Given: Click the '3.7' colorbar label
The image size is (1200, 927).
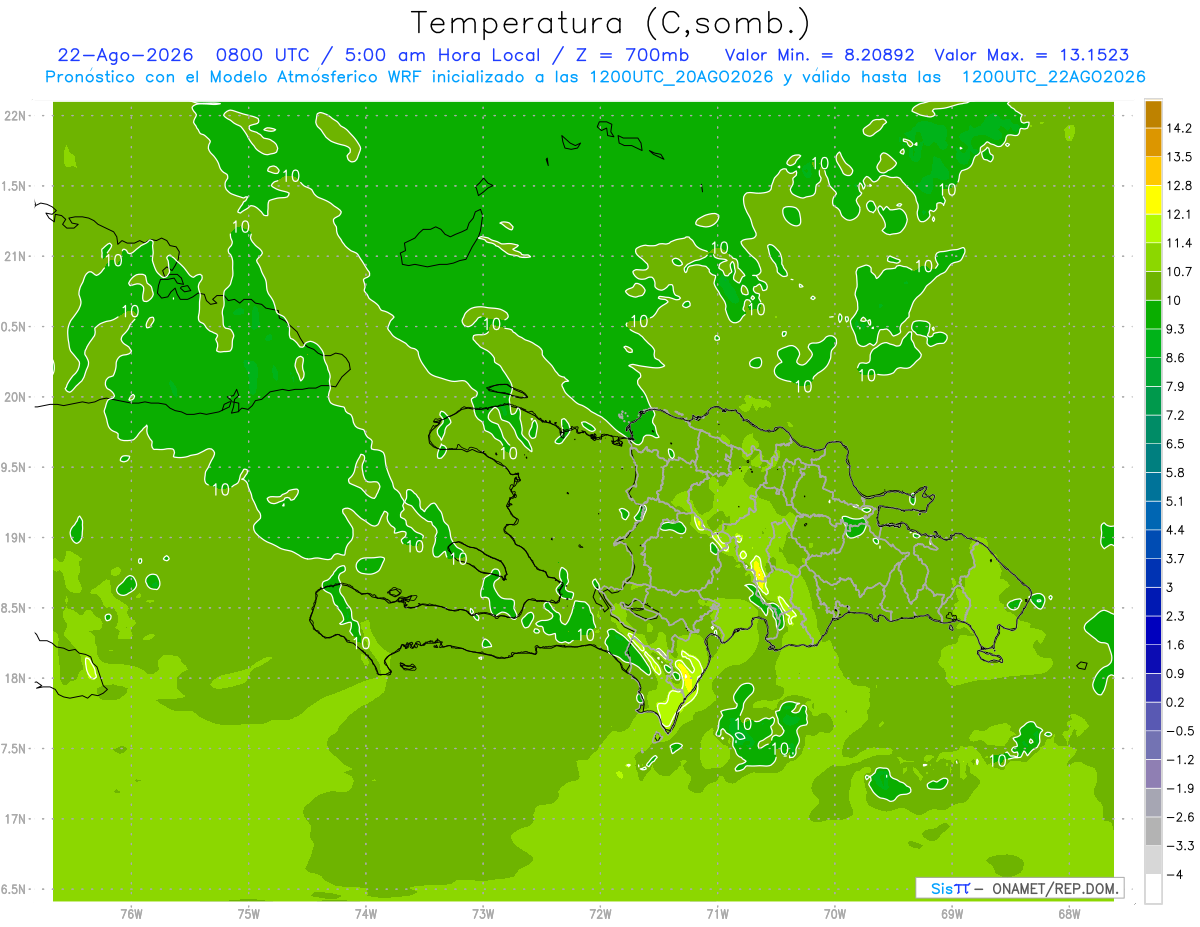Looking at the screenshot, I should click(1177, 558).
